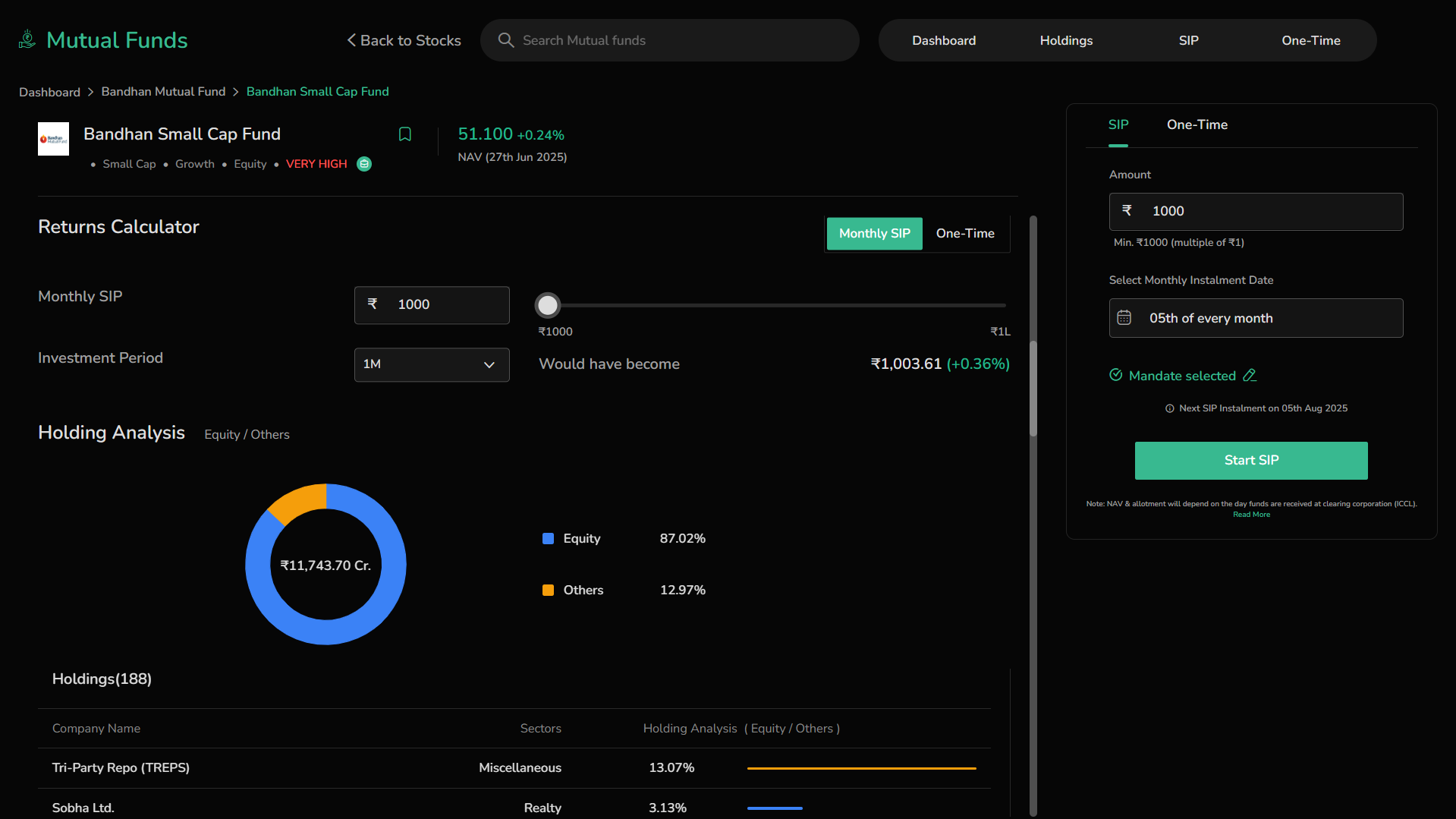1456x819 pixels.
Task: Open the SIP nav tab
Action: (x=1188, y=40)
